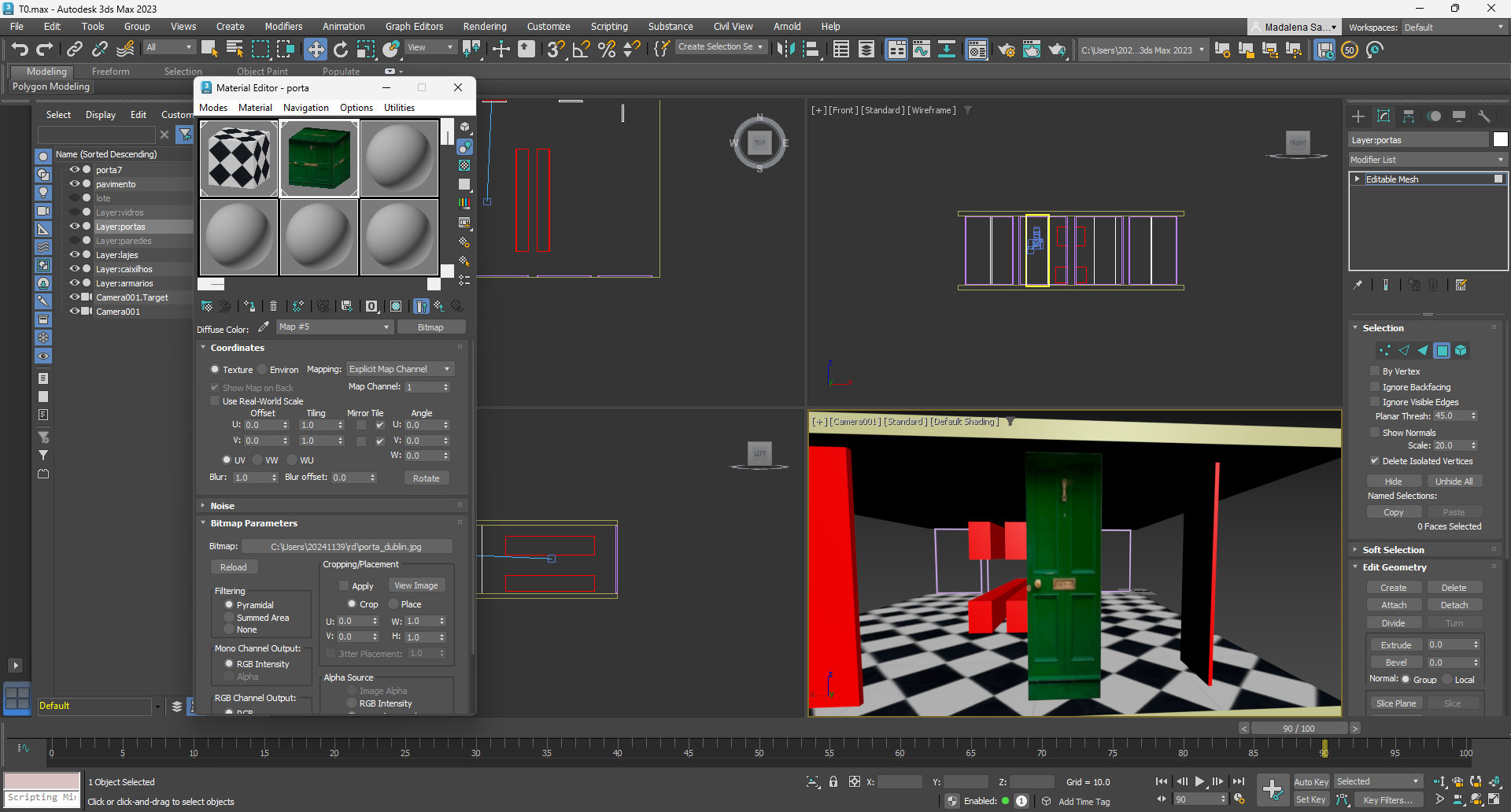
Task: Pick the diffuse color eyedropper icon
Action: 264,327
